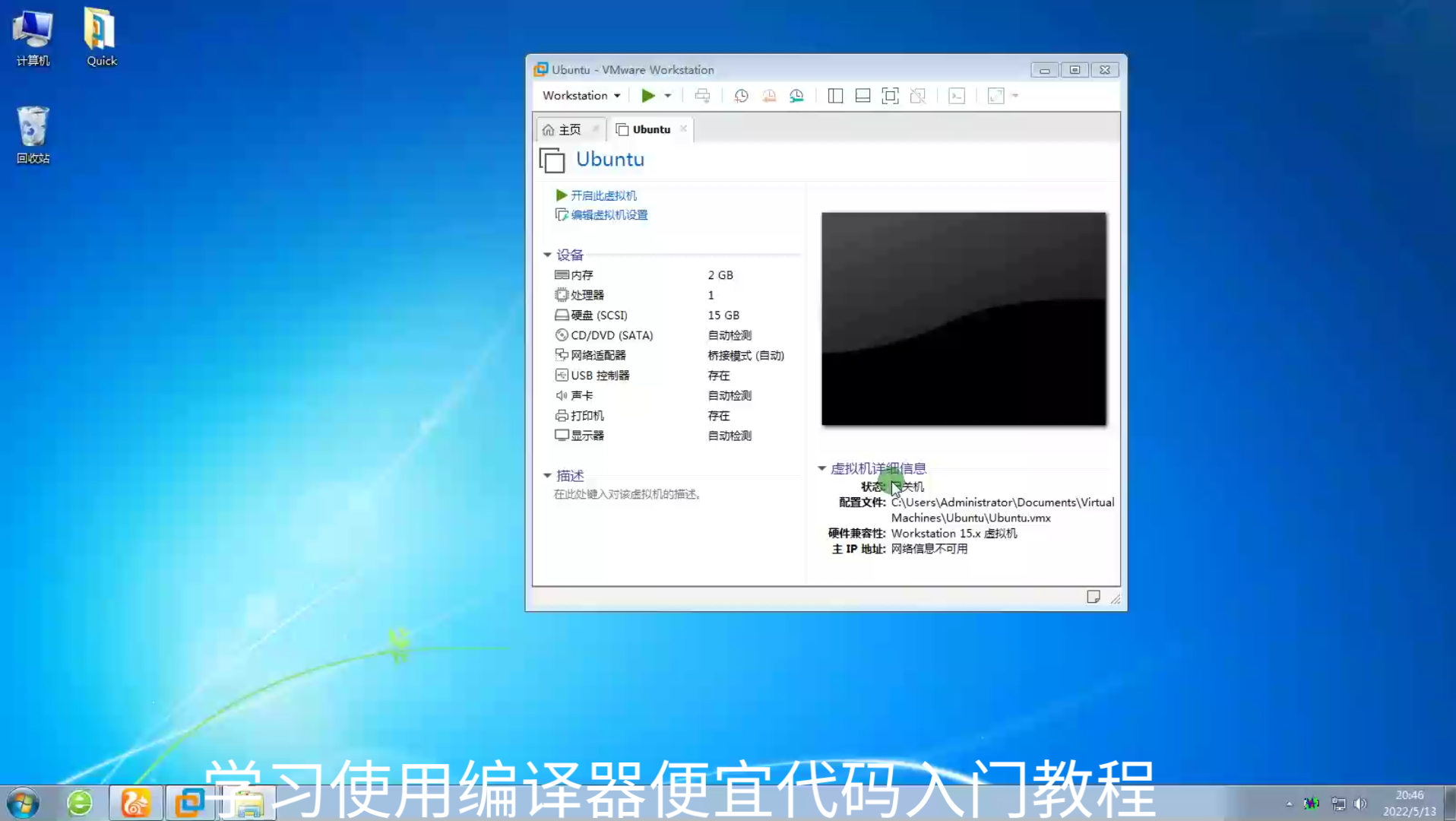Screen dimensions: 1456x821
Task: Click the message log icon in status bar
Action: (1094, 598)
